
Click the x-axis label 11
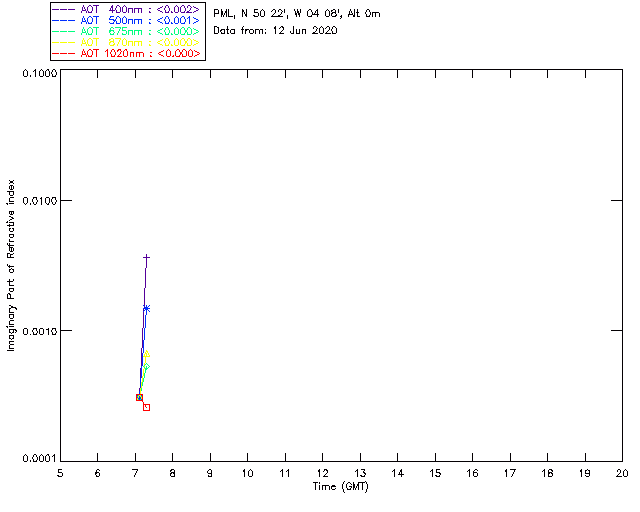[285, 473]
